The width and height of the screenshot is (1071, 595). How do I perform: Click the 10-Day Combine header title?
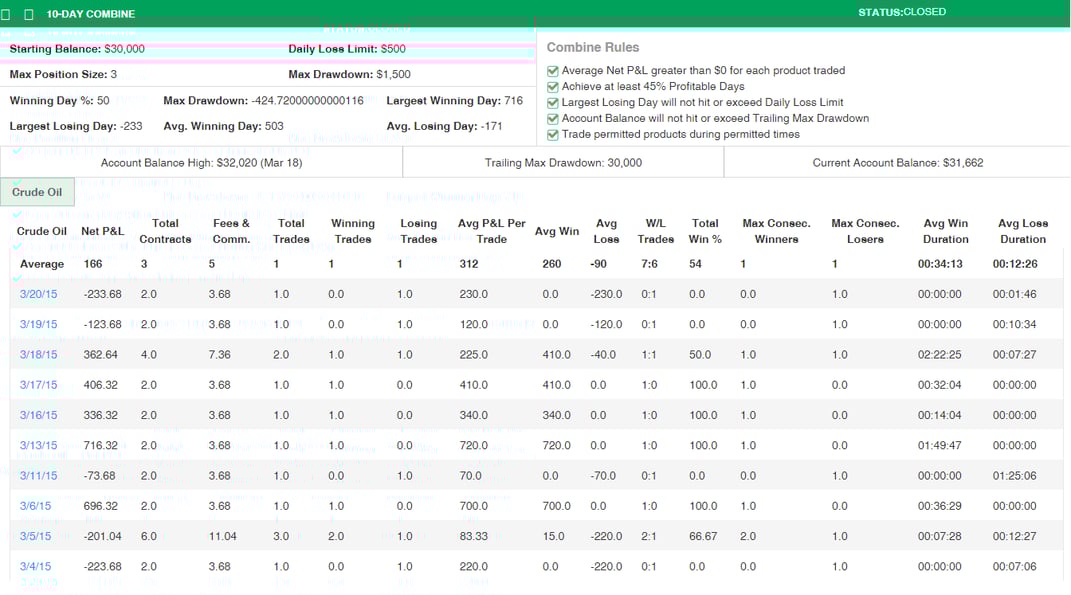tap(90, 15)
